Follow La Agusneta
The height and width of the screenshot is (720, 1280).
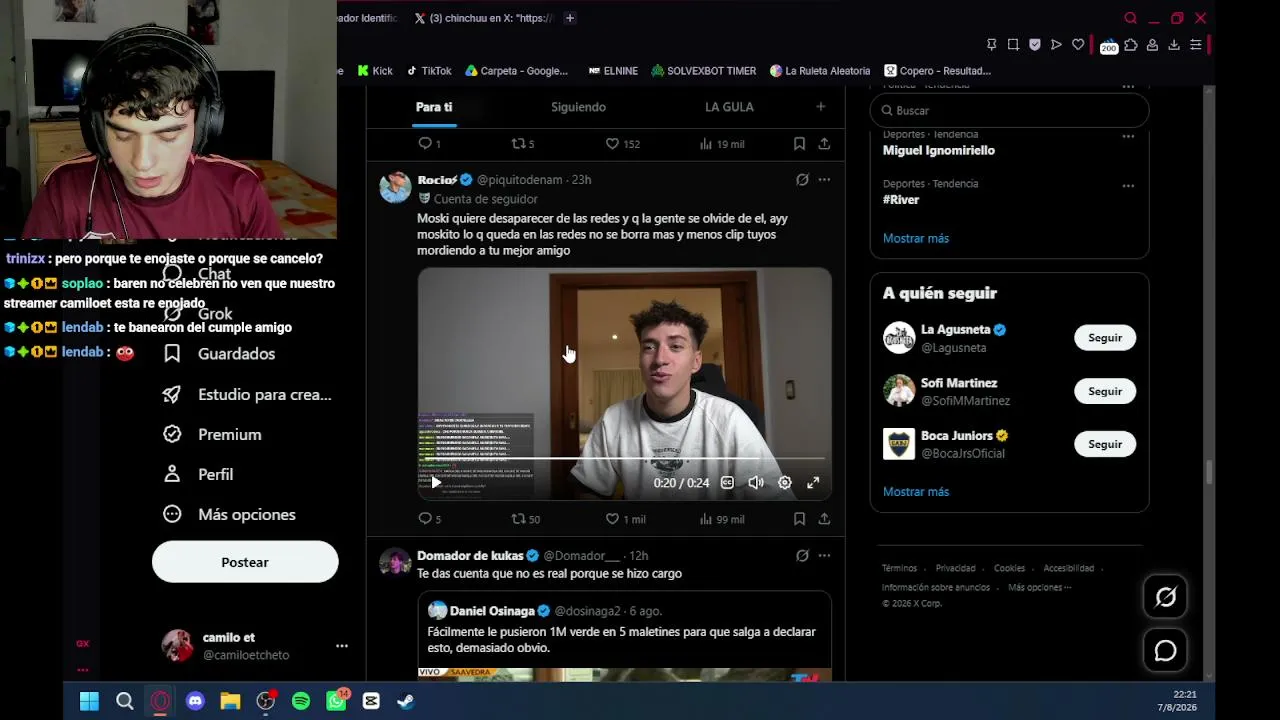[1105, 338]
